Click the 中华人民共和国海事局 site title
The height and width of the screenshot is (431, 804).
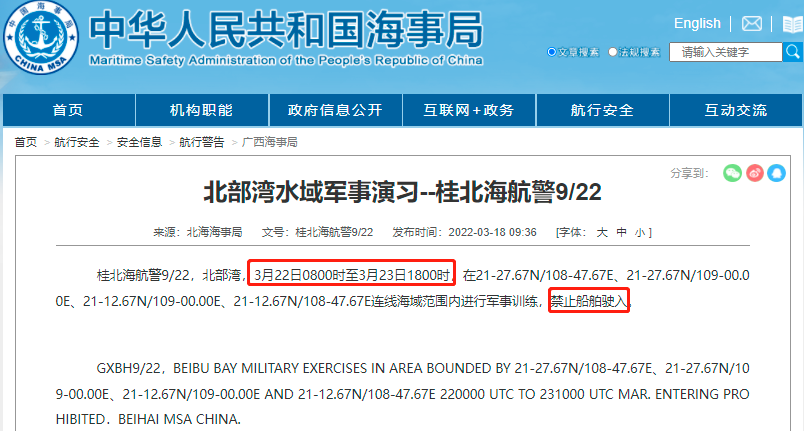pyautogui.click(x=286, y=30)
